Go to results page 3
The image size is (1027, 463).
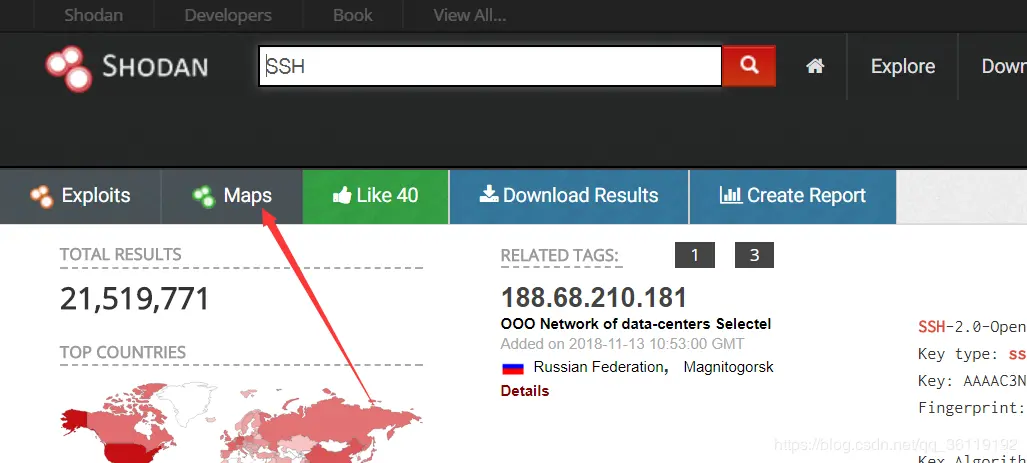point(754,255)
